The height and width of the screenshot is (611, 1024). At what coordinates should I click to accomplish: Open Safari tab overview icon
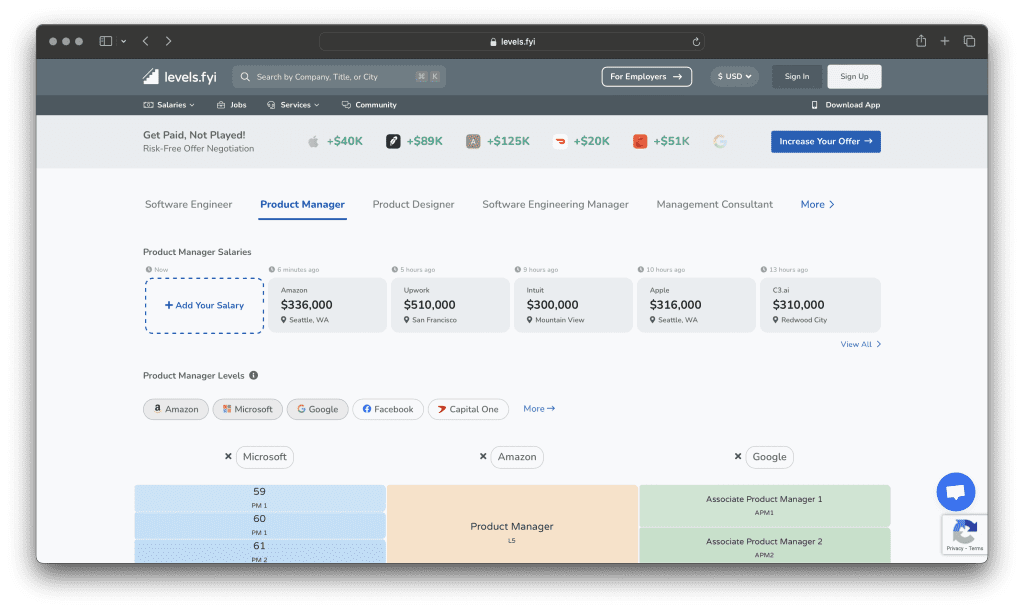coord(969,41)
